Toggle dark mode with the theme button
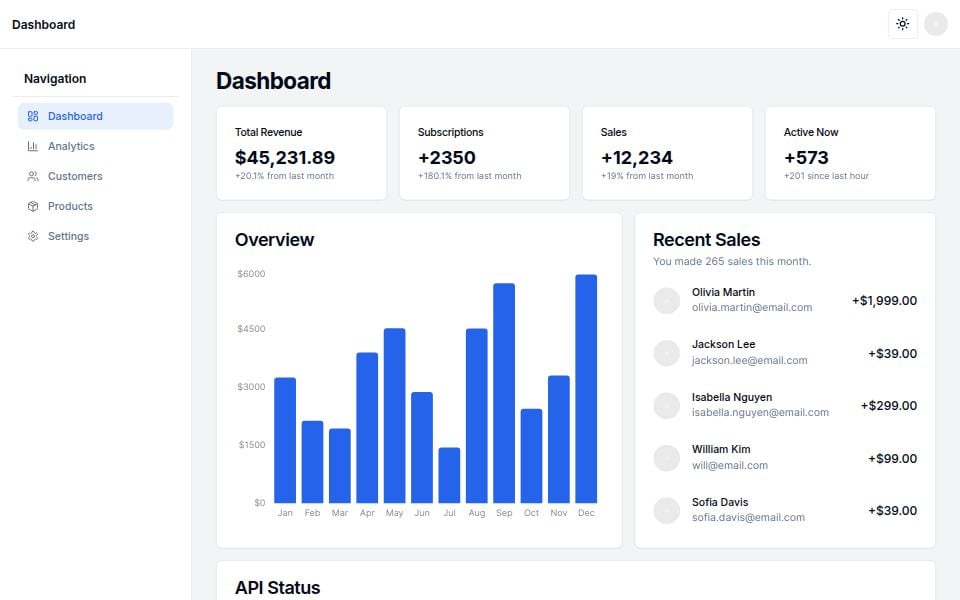The image size is (960, 600). pyautogui.click(x=902, y=23)
